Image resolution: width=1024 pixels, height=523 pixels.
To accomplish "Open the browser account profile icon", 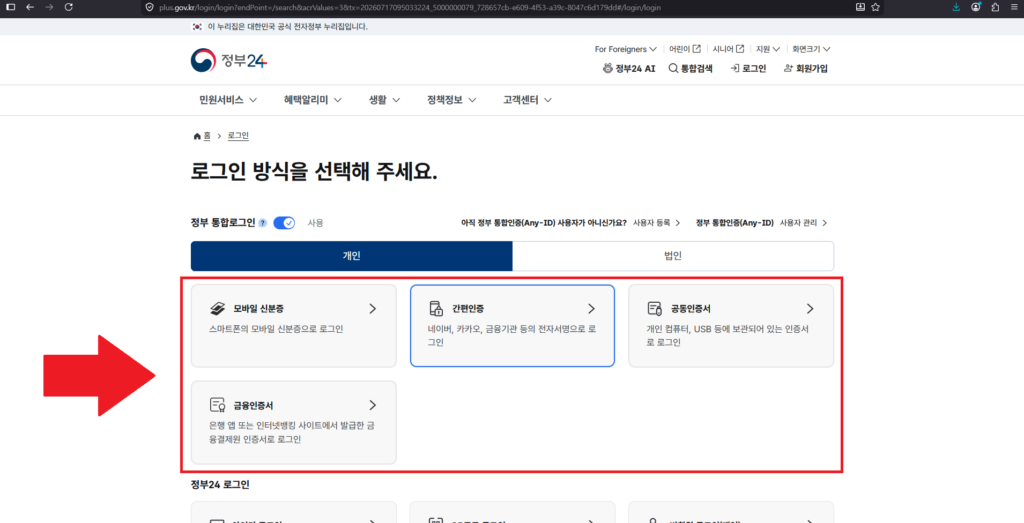I will tap(976, 7).
